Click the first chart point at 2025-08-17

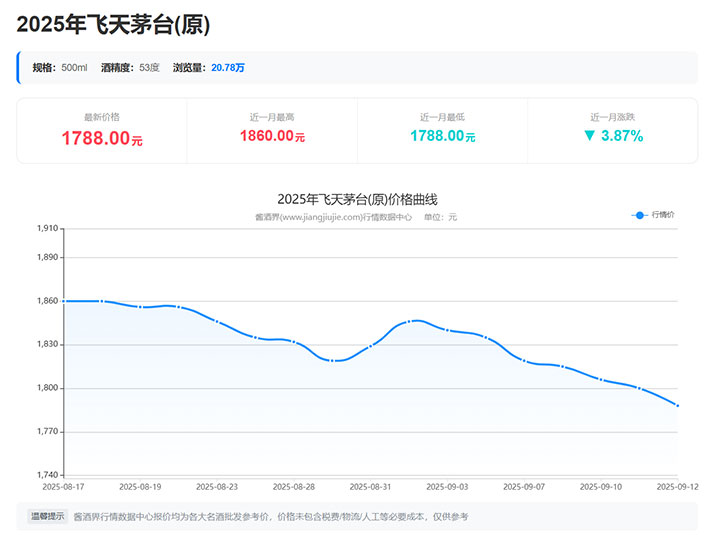[63, 301]
